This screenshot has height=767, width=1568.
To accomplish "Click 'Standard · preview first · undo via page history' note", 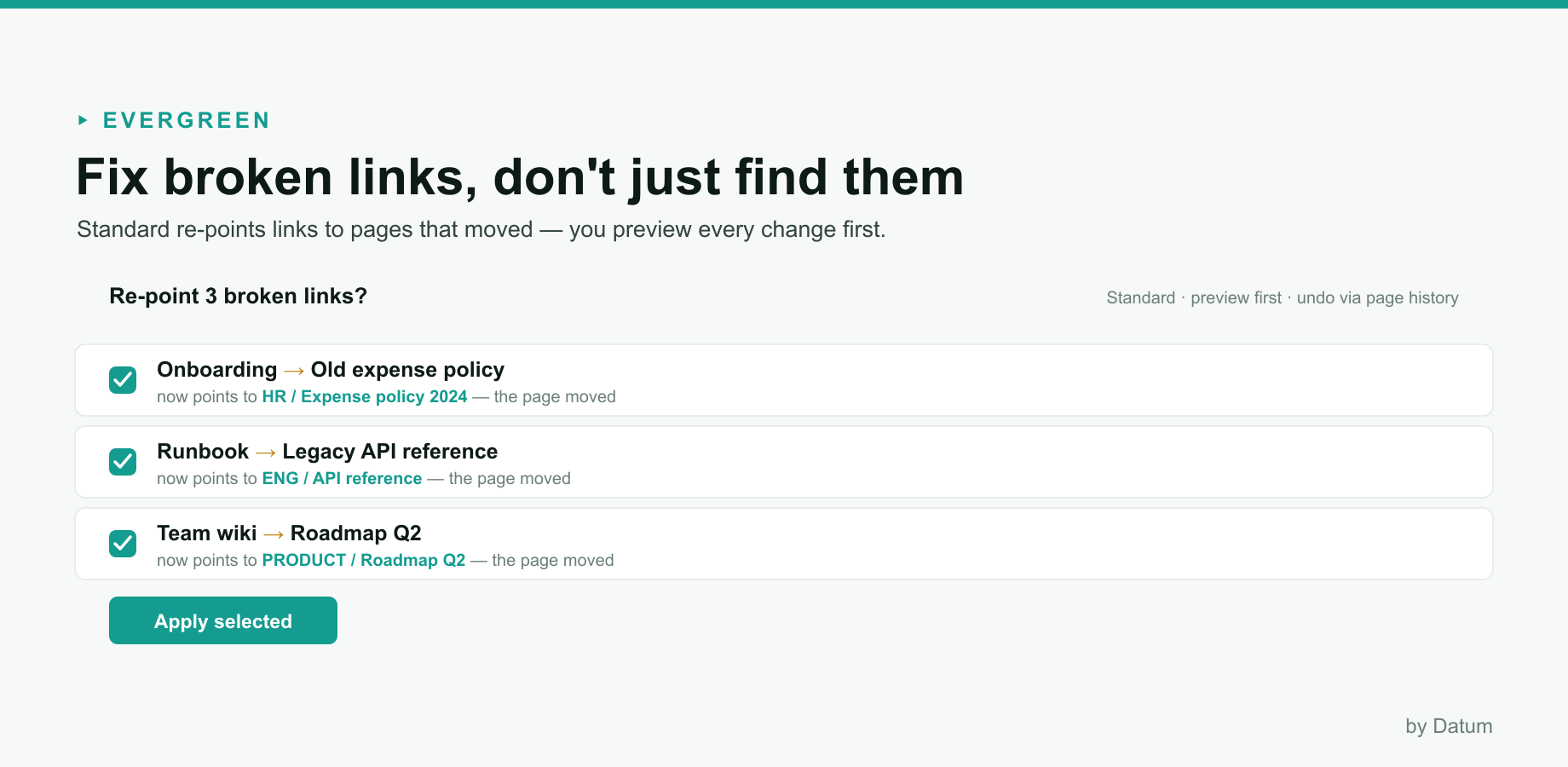I will pyautogui.click(x=1283, y=297).
